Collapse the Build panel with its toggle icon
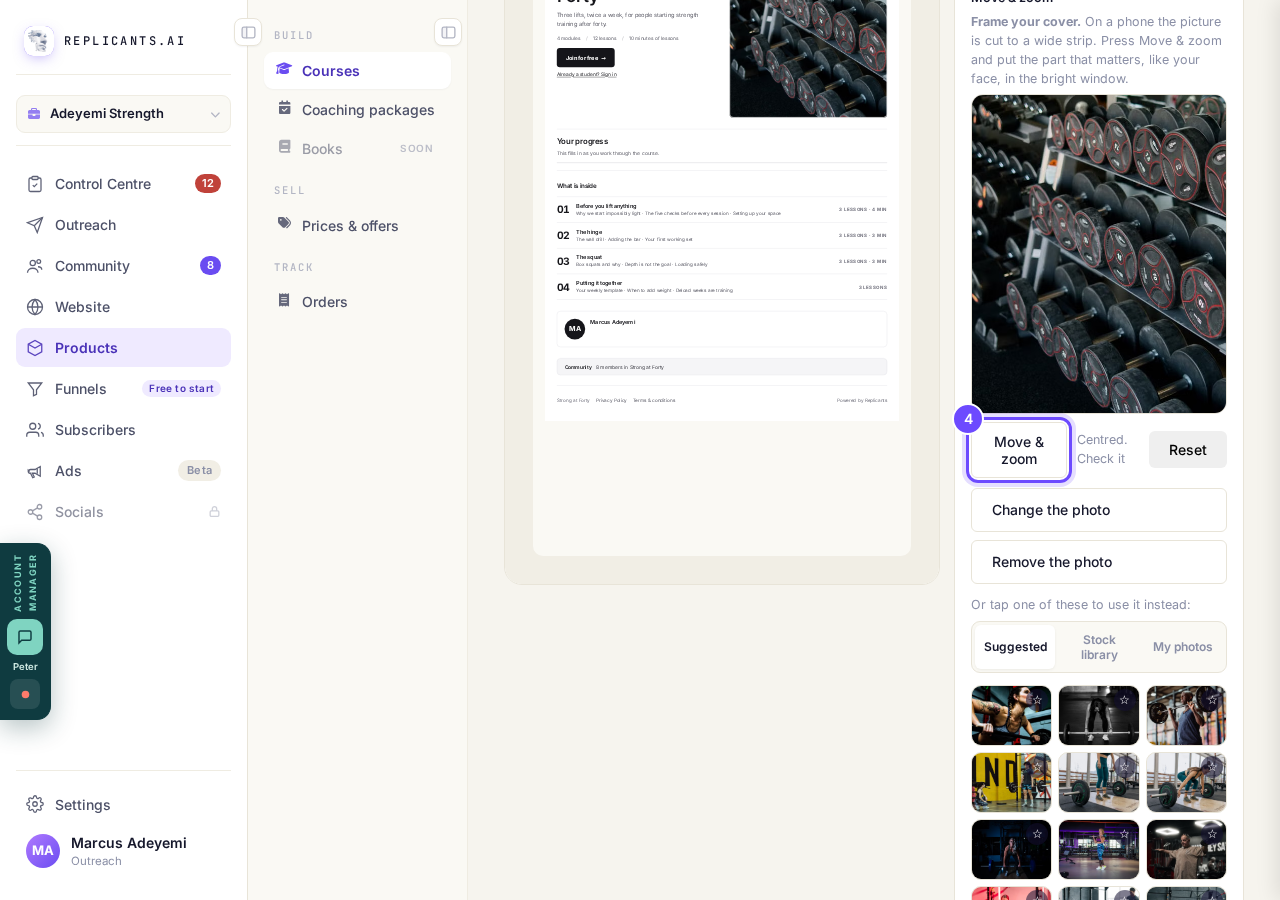Image resolution: width=1280 pixels, height=900 pixels. pyautogui.click(x=448, y=32)
